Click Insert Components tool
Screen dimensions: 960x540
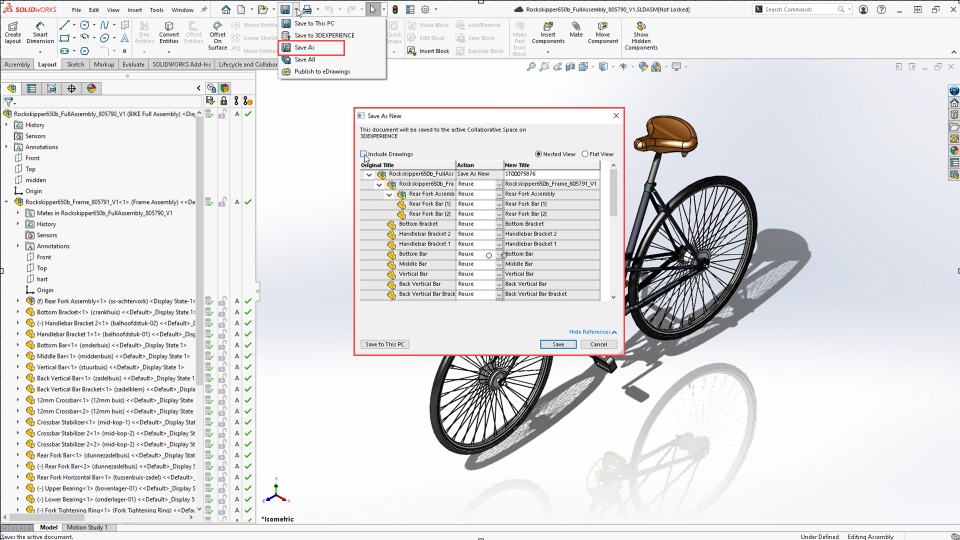click(548, 32)
